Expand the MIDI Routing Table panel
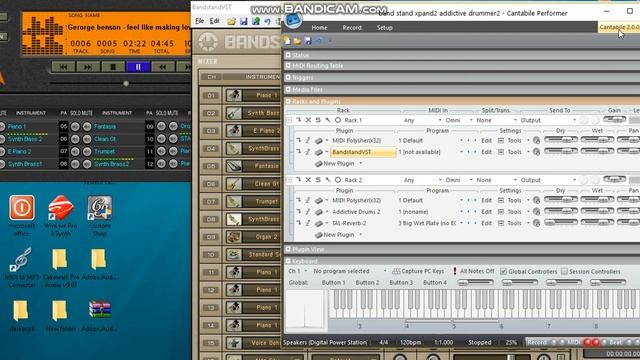The width and height of the screenshot is (640, 360). click(288, 65)
